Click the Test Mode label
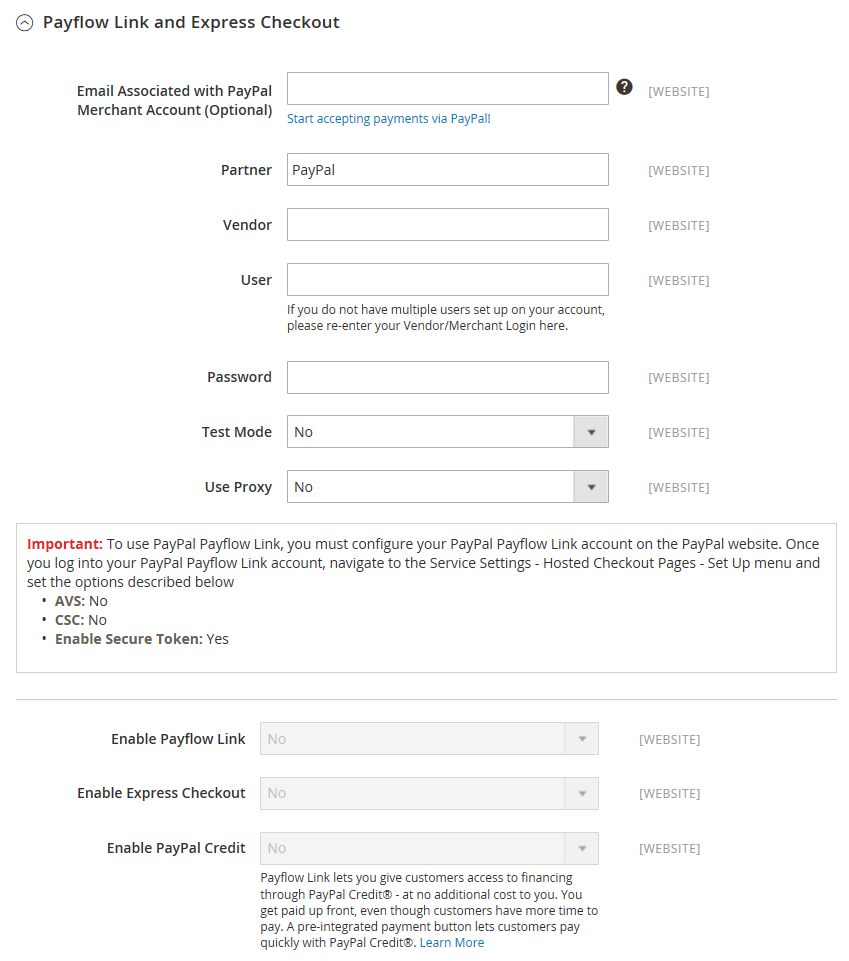 (237, 432)
